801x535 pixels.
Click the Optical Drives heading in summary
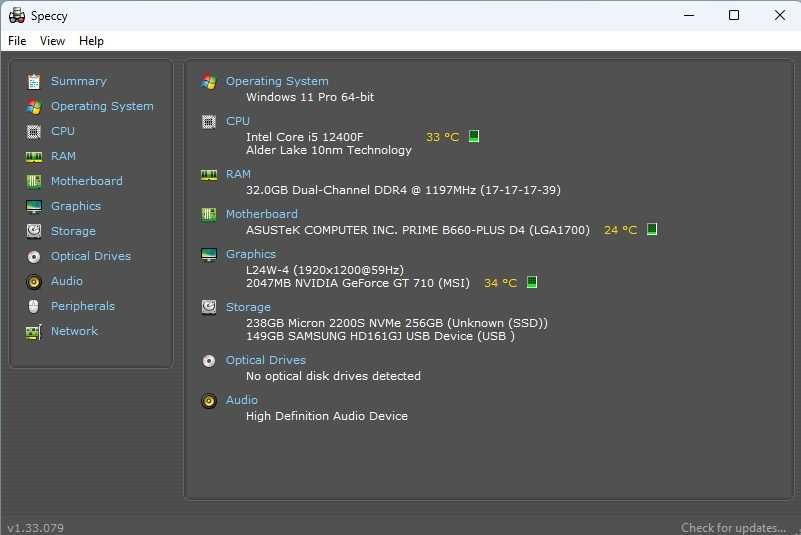(x=266, y=360)
